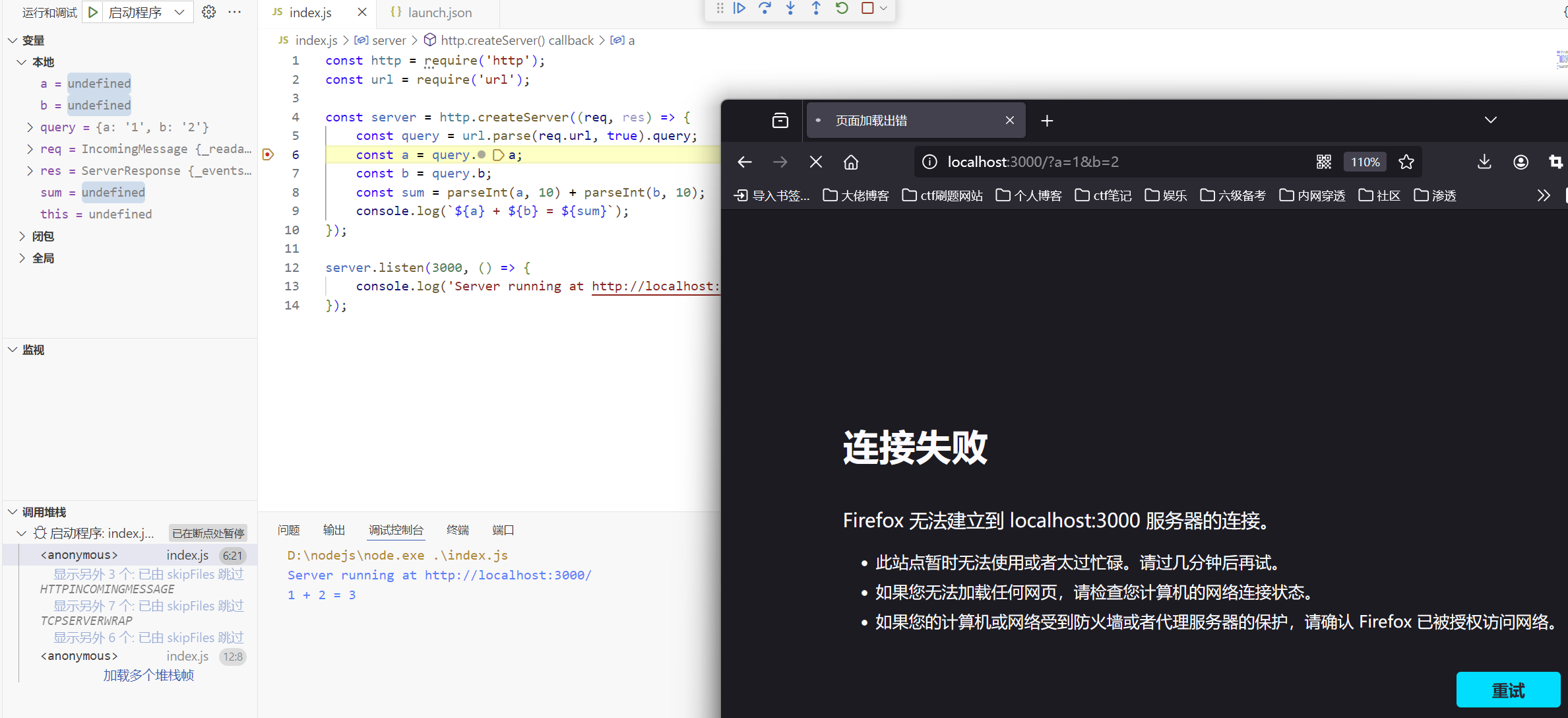Open the 问题 problems panel tab
The width and height of the screenshot is (1568, 718).
pyautogui.click(x=289, y=530)
